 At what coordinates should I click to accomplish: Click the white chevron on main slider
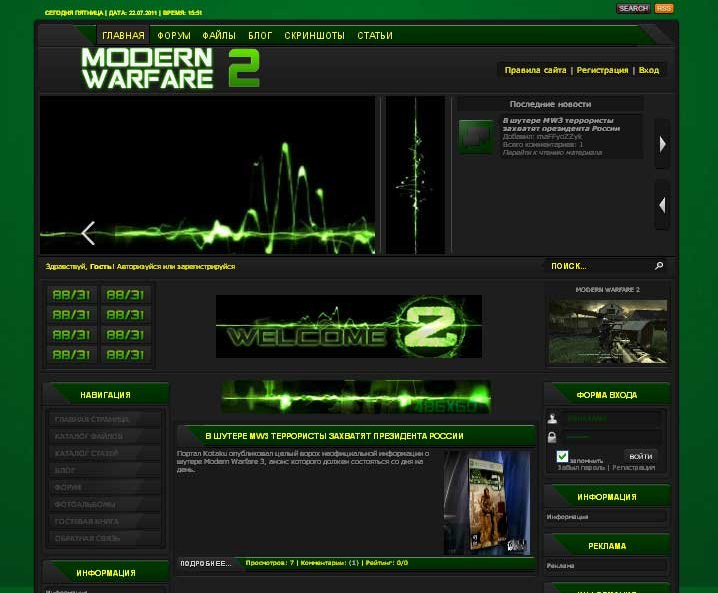point(88,233)
